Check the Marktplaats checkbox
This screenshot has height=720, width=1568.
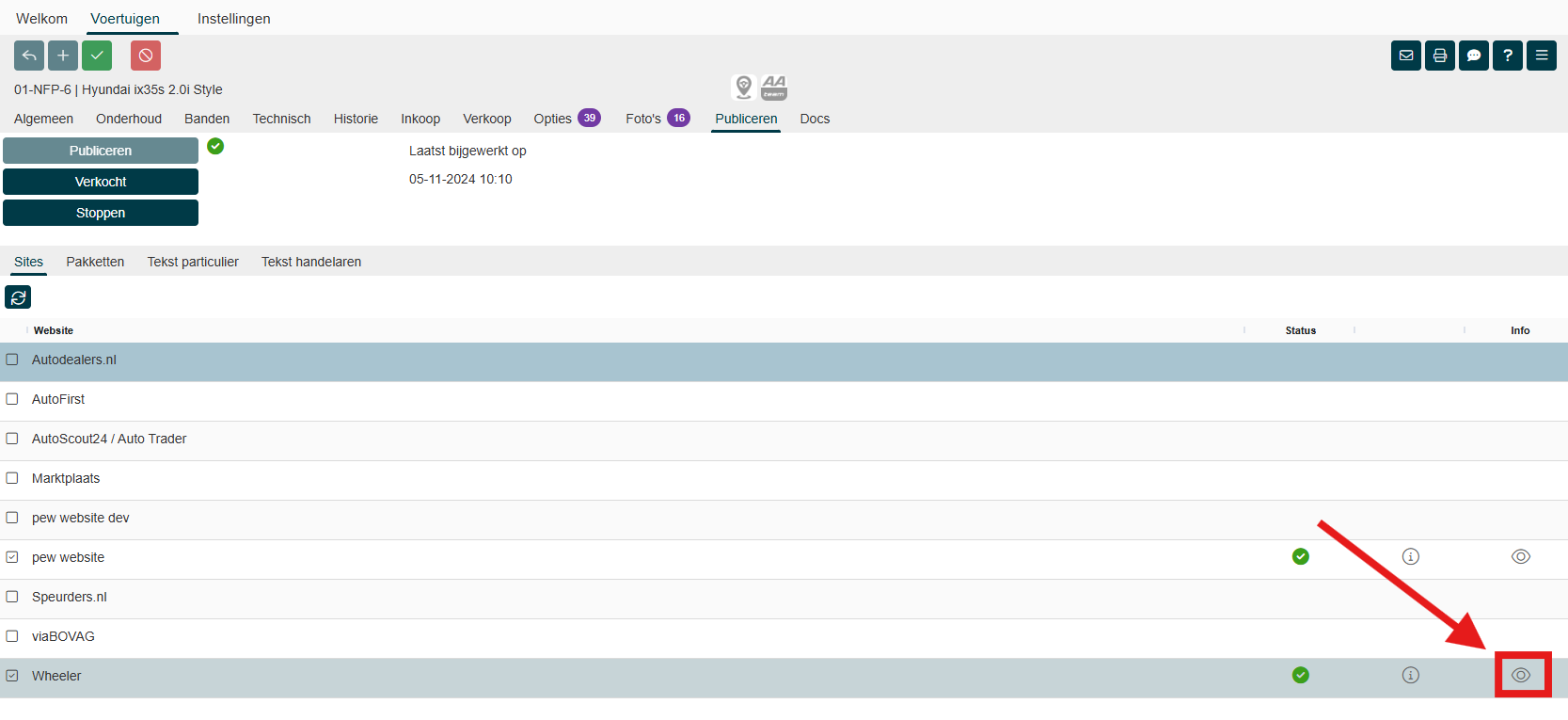pos(12,478)
